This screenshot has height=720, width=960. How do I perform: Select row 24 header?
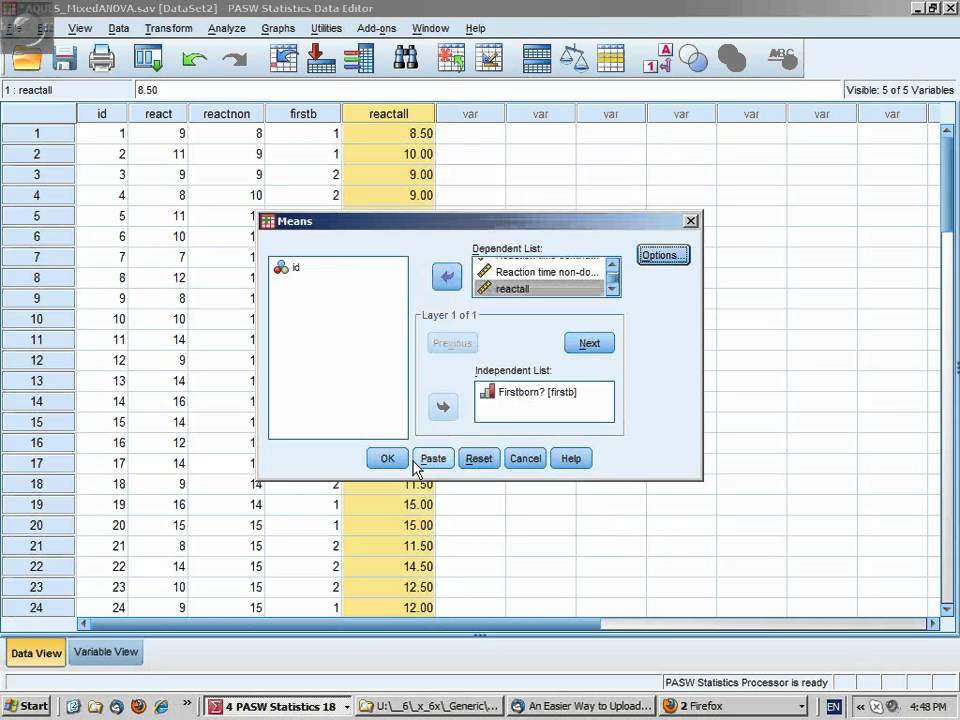37,608
